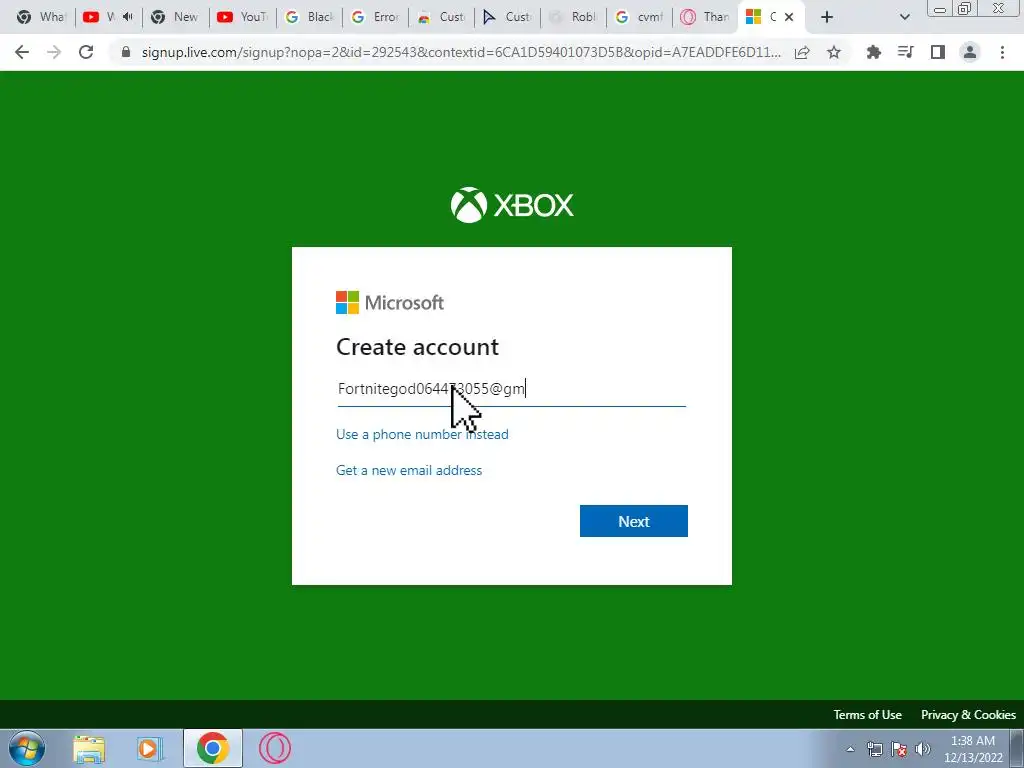The image size is (1024, 768).
Task: Switch to the 'Robl' tab
Action: [x=573, y=17]
